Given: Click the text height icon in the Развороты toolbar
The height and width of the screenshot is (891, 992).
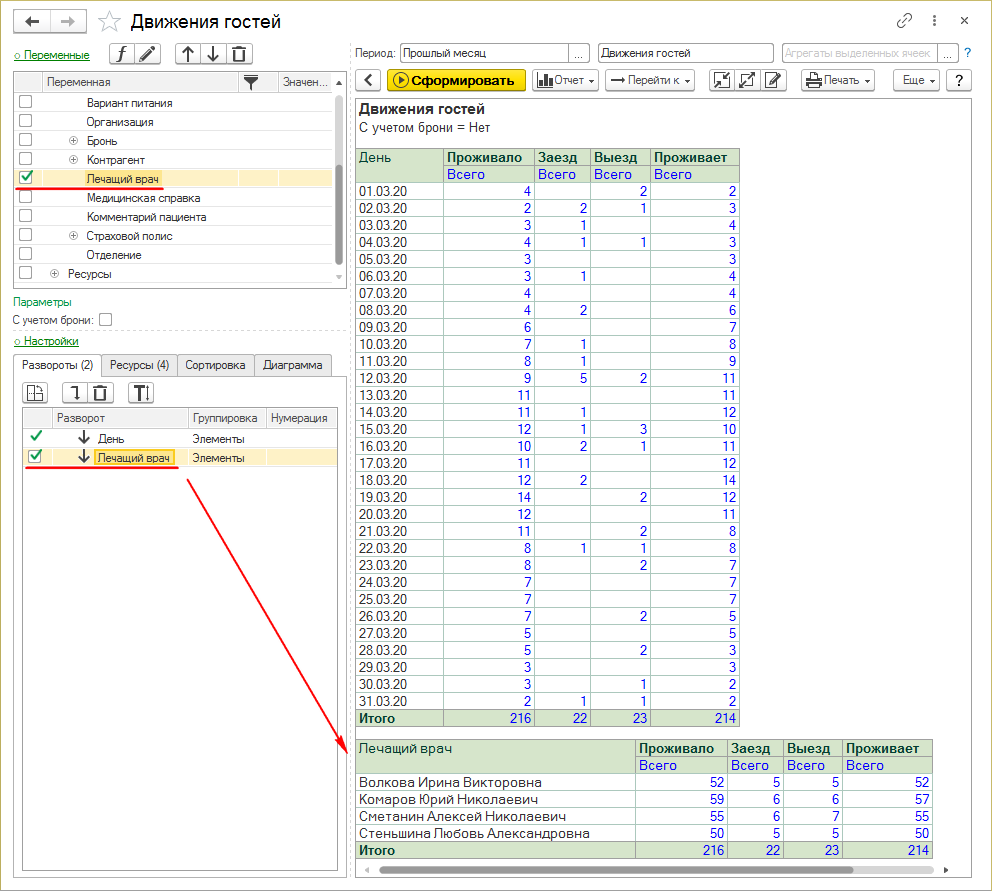Looking at the screenshot, I should pyautogui.click(x=141, y=393).
